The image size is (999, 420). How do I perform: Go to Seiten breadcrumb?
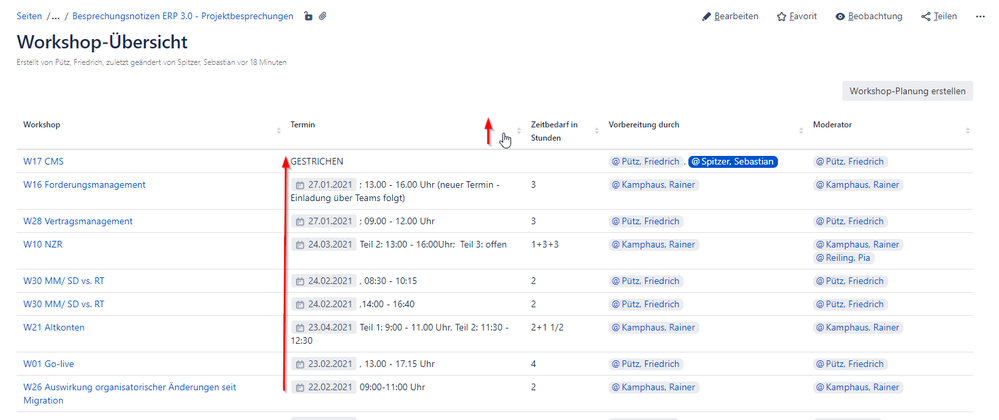point(29,17)
